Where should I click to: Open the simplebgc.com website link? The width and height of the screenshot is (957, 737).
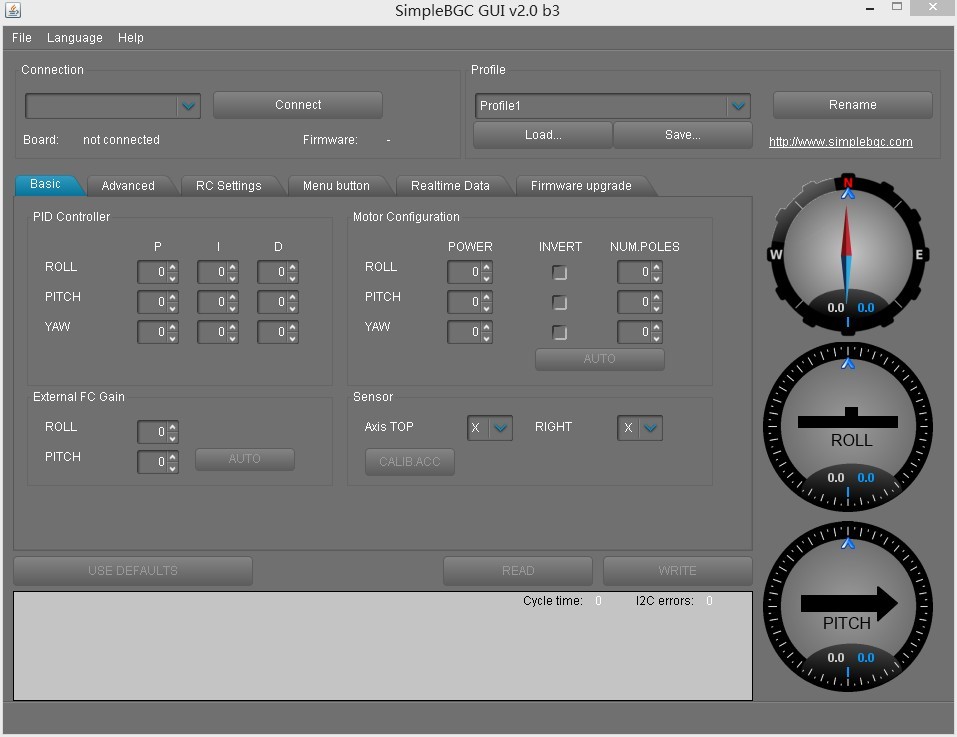[x=840, y=142]
